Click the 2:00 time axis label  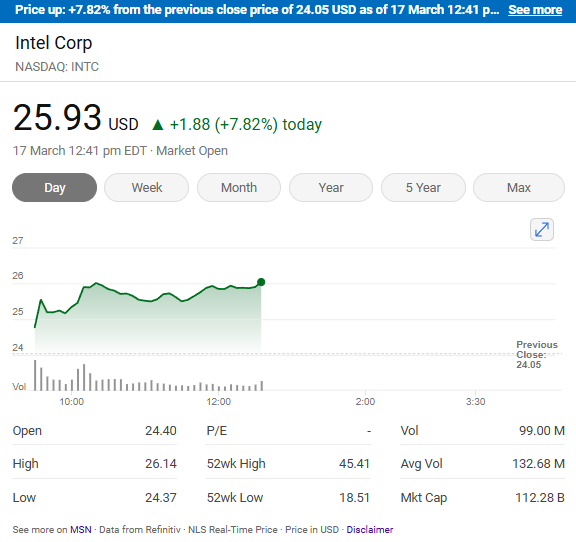[x=365, y=402]
